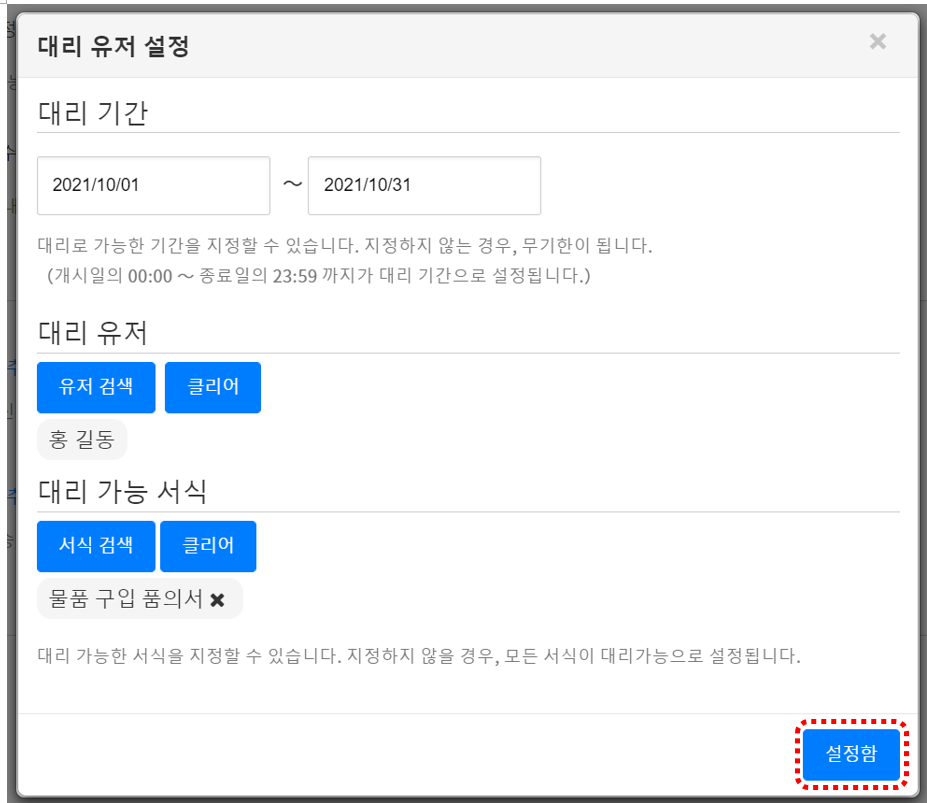927x803 pixels.
Task: Remove the 물품 구입 품의서 form tag
Action: [x=217, y=599]
